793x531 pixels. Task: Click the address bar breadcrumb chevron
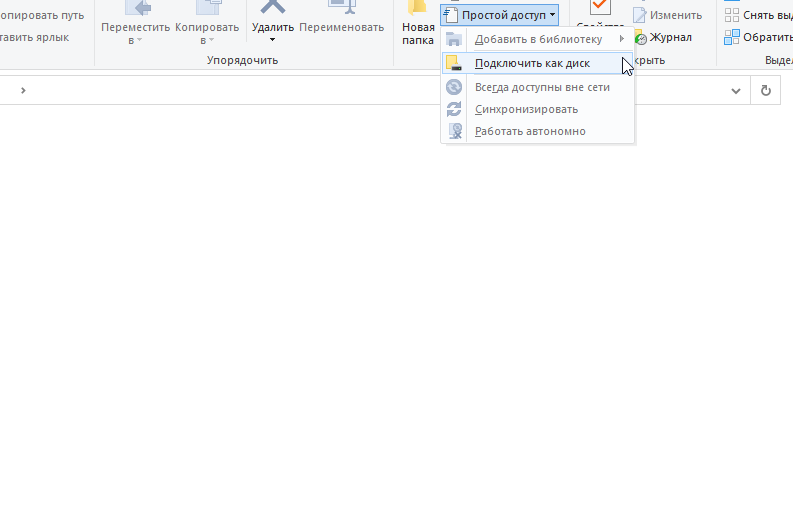[23, 91]
